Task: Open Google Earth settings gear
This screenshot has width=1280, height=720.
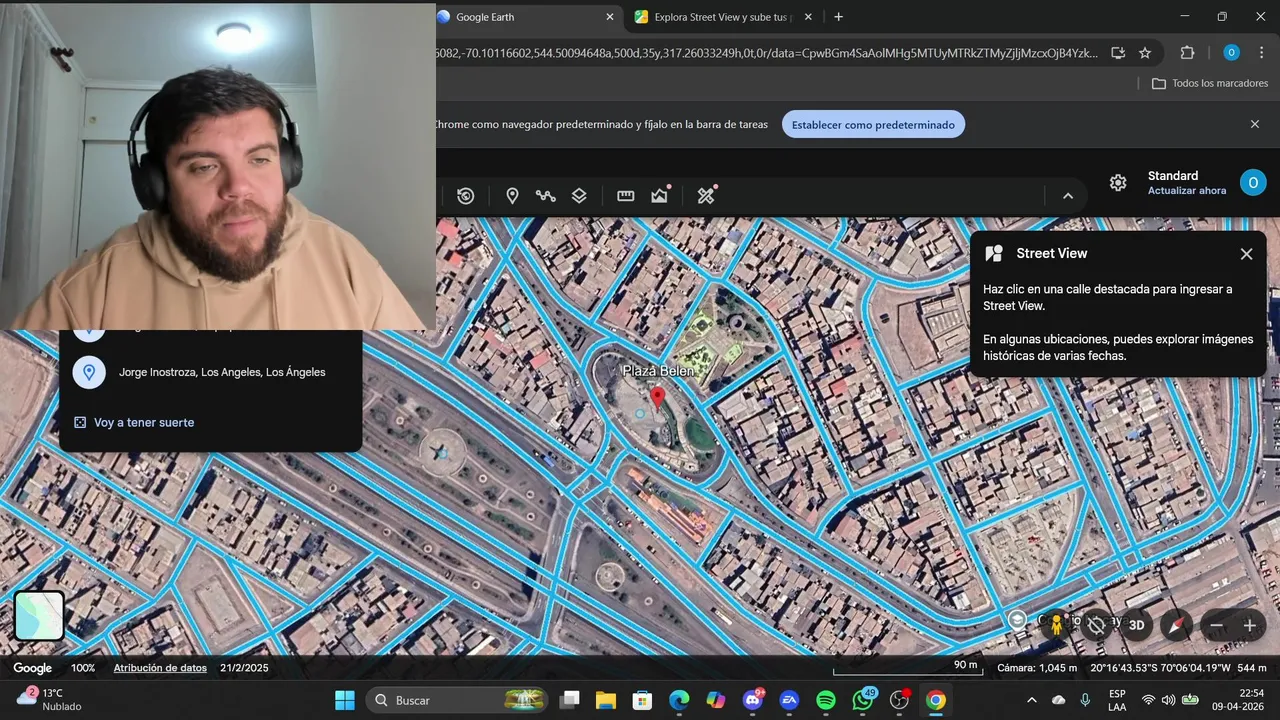Action: point(1118,183)
